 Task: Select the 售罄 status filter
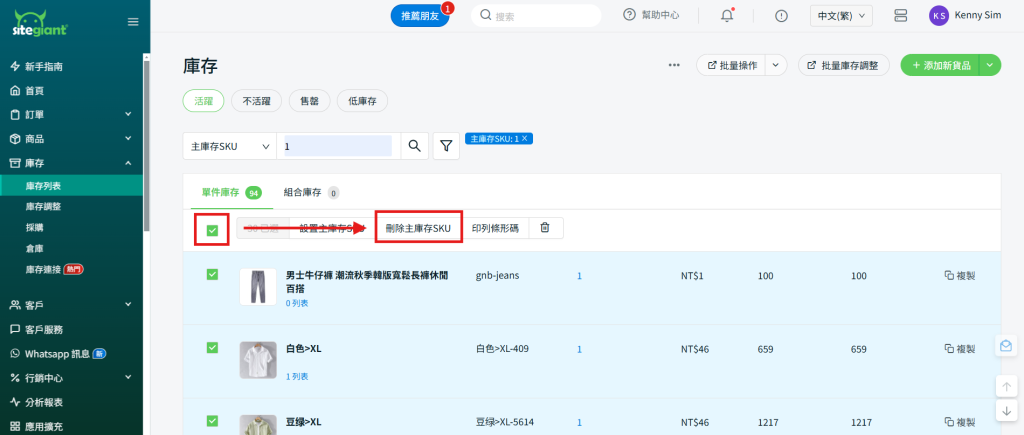310,101
